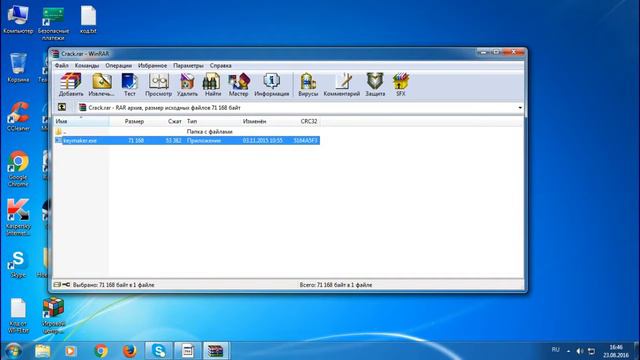Click the Удалить (Delete) toolbar icon
The image size is (640, 360).
pos(187,85)
